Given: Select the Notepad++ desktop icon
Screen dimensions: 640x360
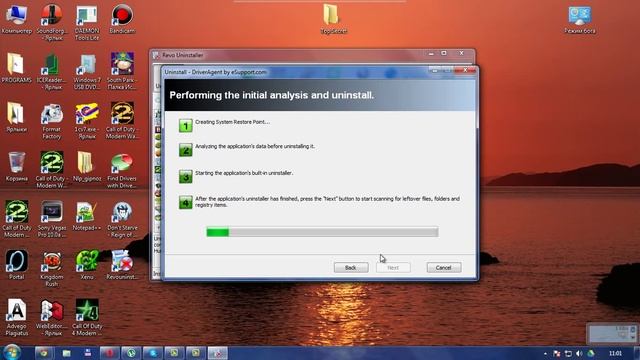Looking at the screenshot, I should point(87,216).
